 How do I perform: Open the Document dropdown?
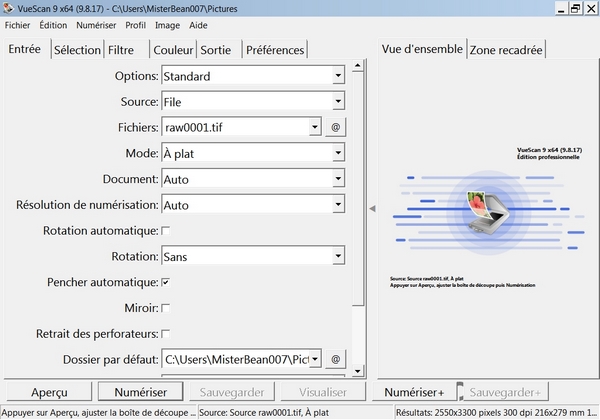[x=253, y=179]
